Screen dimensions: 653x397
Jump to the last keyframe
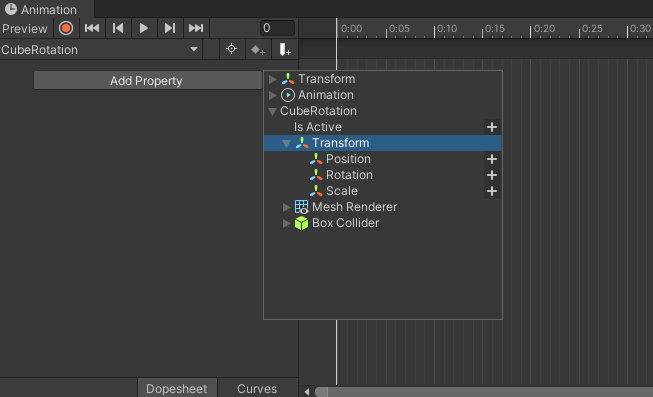[x=196, y=28]
